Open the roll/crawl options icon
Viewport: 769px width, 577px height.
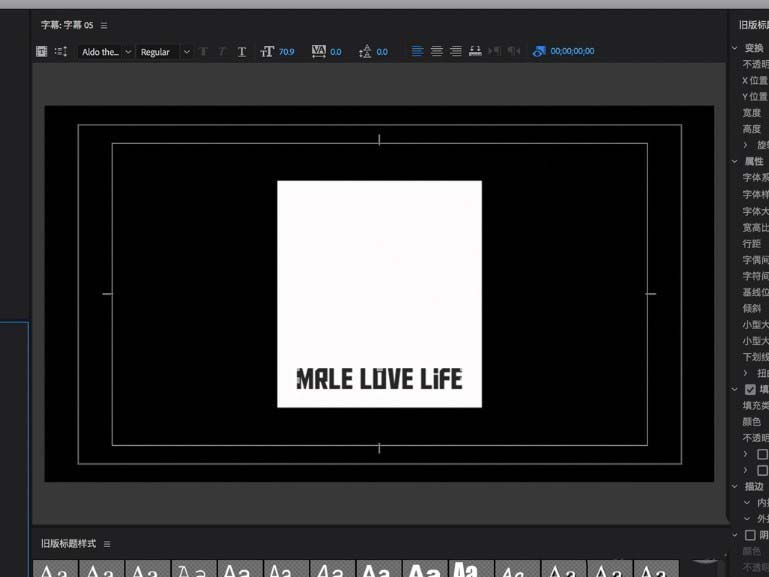click(61, 51)
